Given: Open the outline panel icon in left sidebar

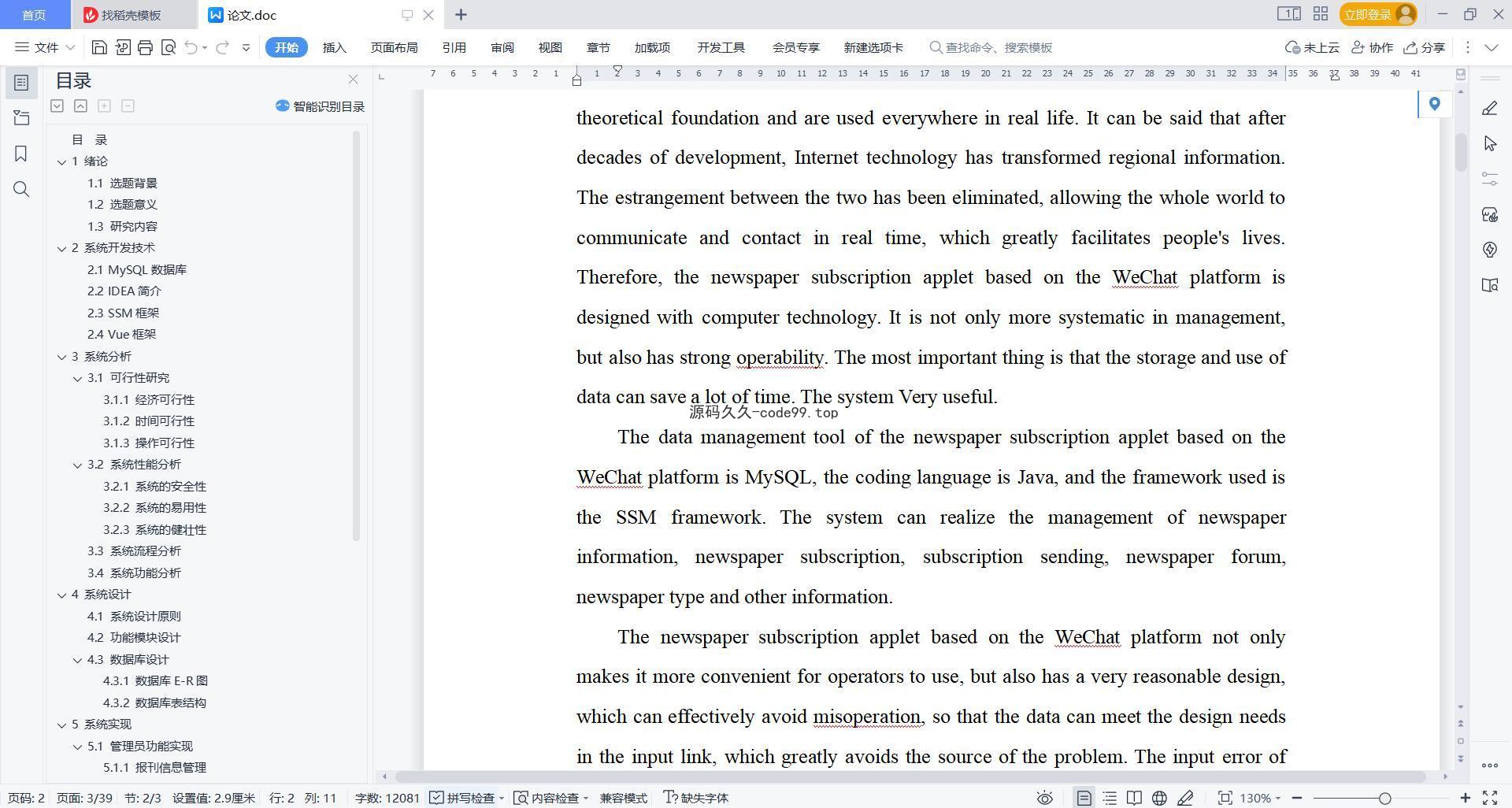Looking at the screenshot, I should tap(21, 82).
